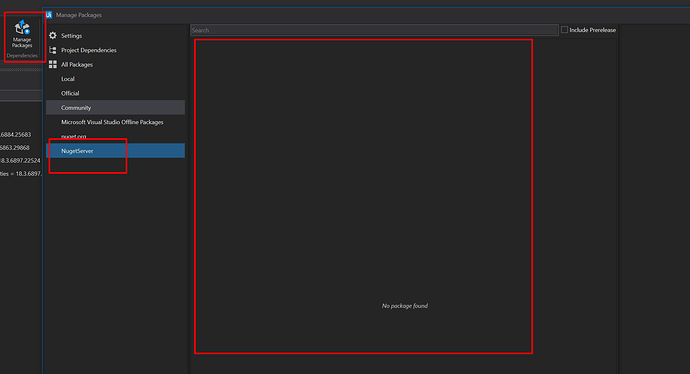This screenshot has height=374, width=690.
Task: Click the All Packages grid icon
Action: point(53,64)
